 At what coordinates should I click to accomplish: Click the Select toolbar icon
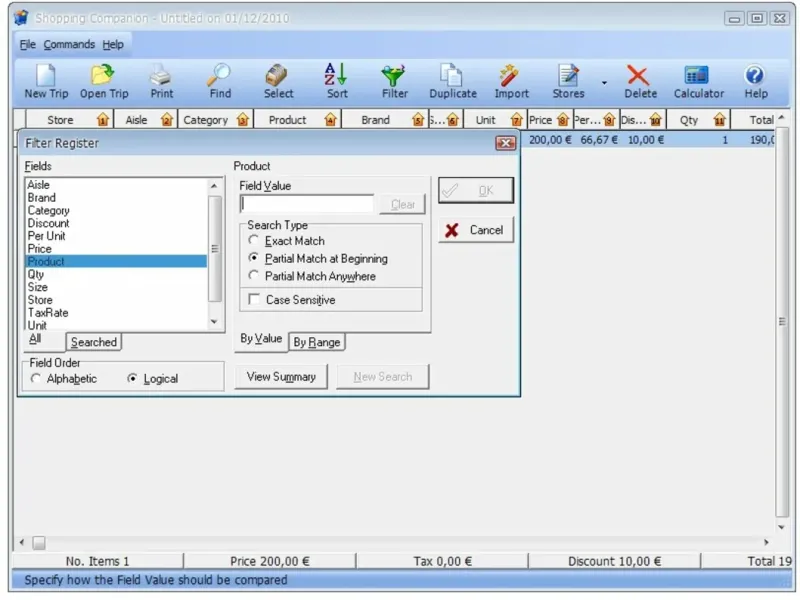(278, 81)
